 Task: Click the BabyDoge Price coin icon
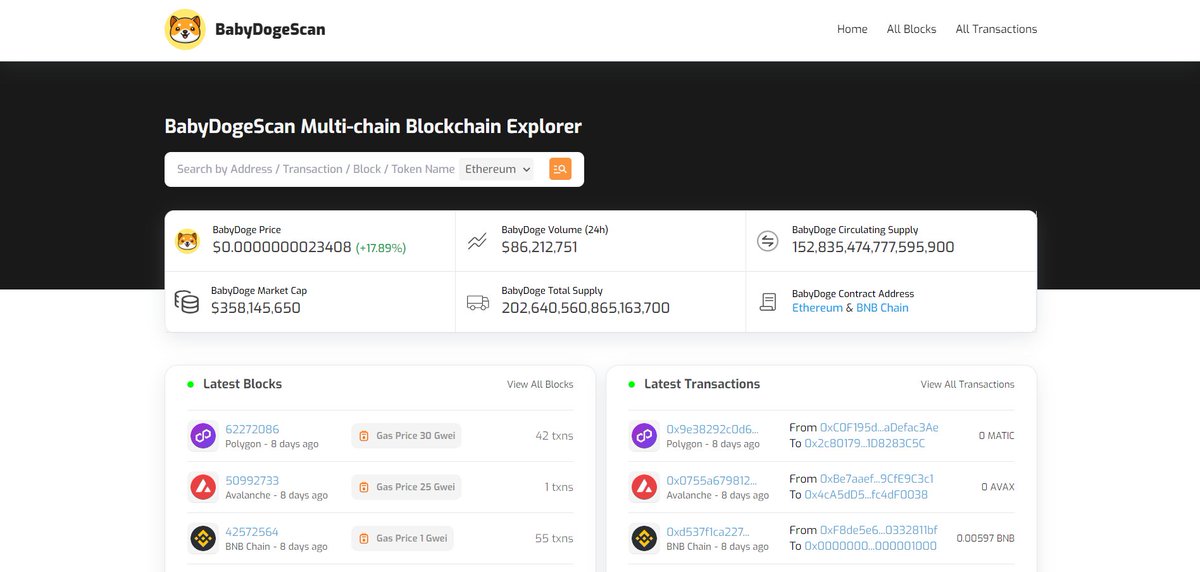point(188,241)
